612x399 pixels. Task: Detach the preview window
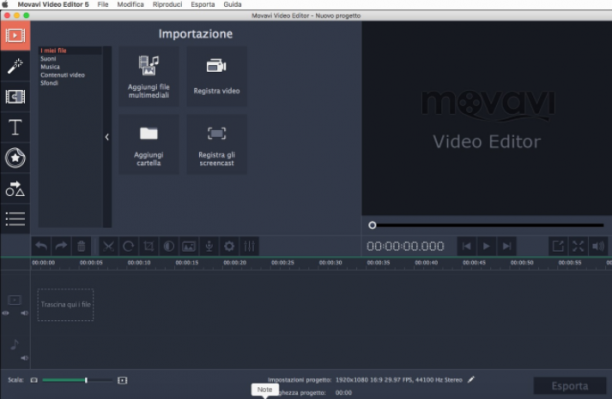[558, 246]
